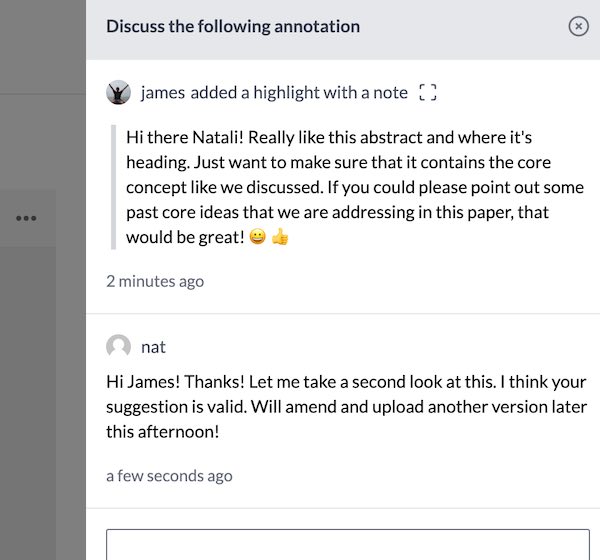
Task: Click the username nat
Action: (x=153, y=347)
